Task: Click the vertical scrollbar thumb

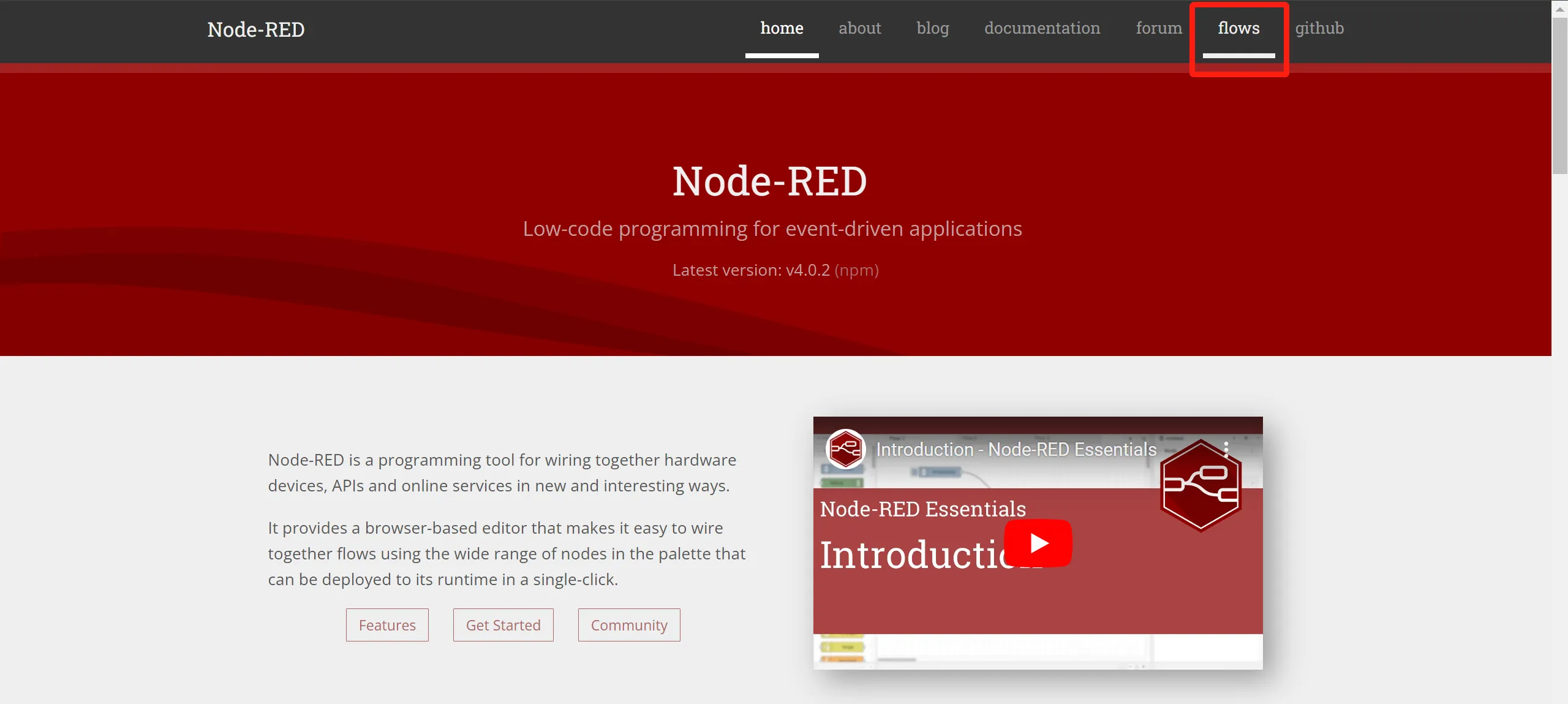Action: 1559,95
